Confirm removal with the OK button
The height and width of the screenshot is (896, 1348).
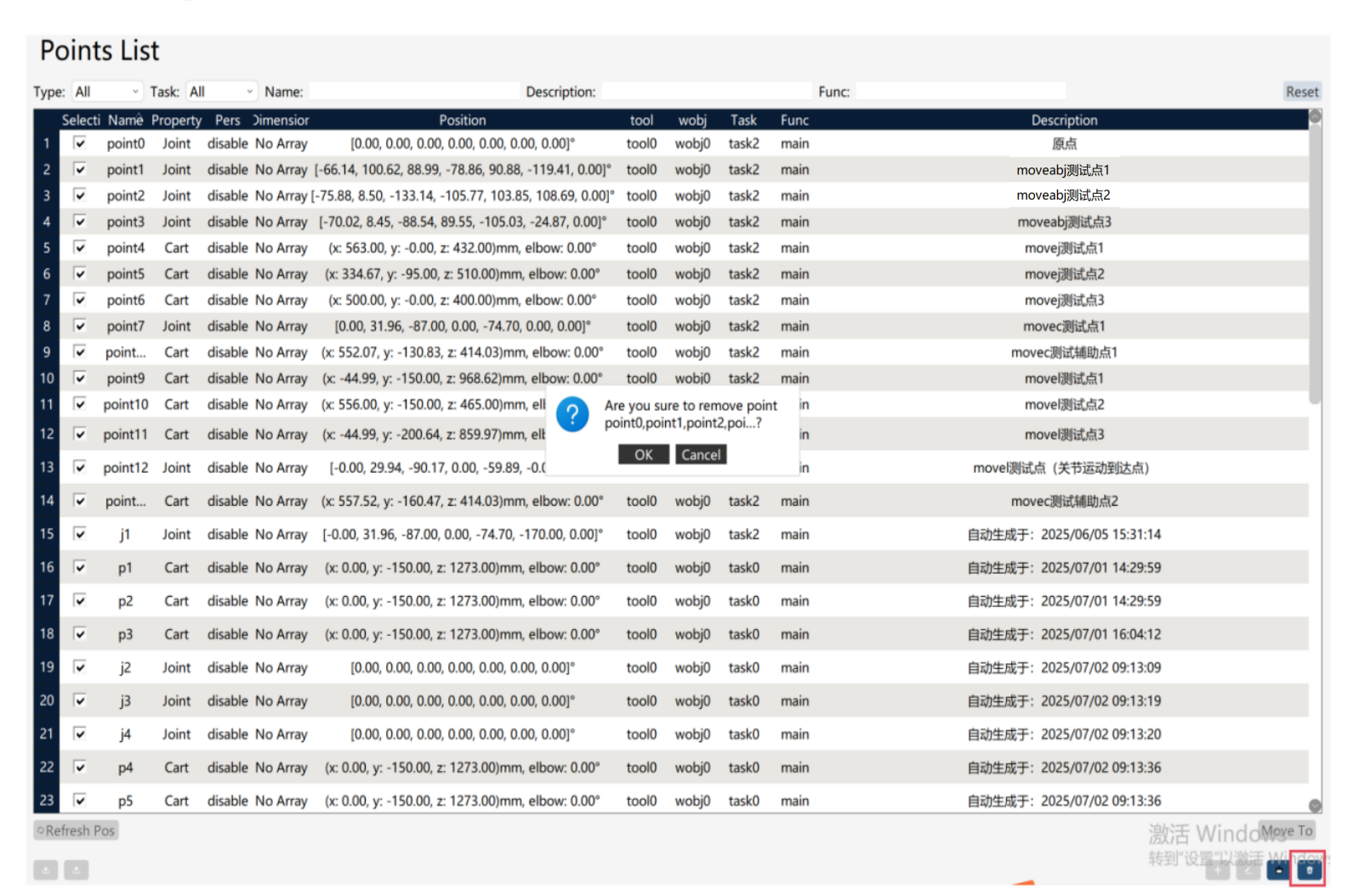click(x=644, y=455)
